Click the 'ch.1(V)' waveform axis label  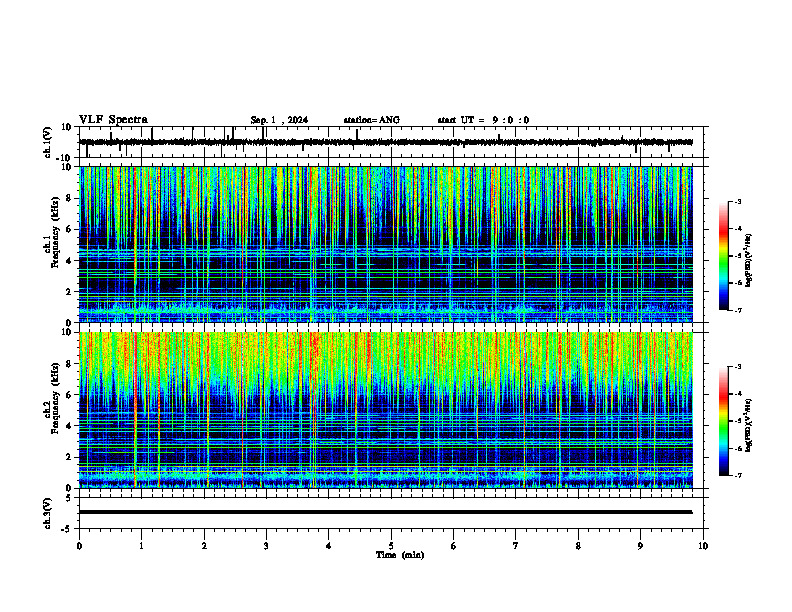[48, 142]
